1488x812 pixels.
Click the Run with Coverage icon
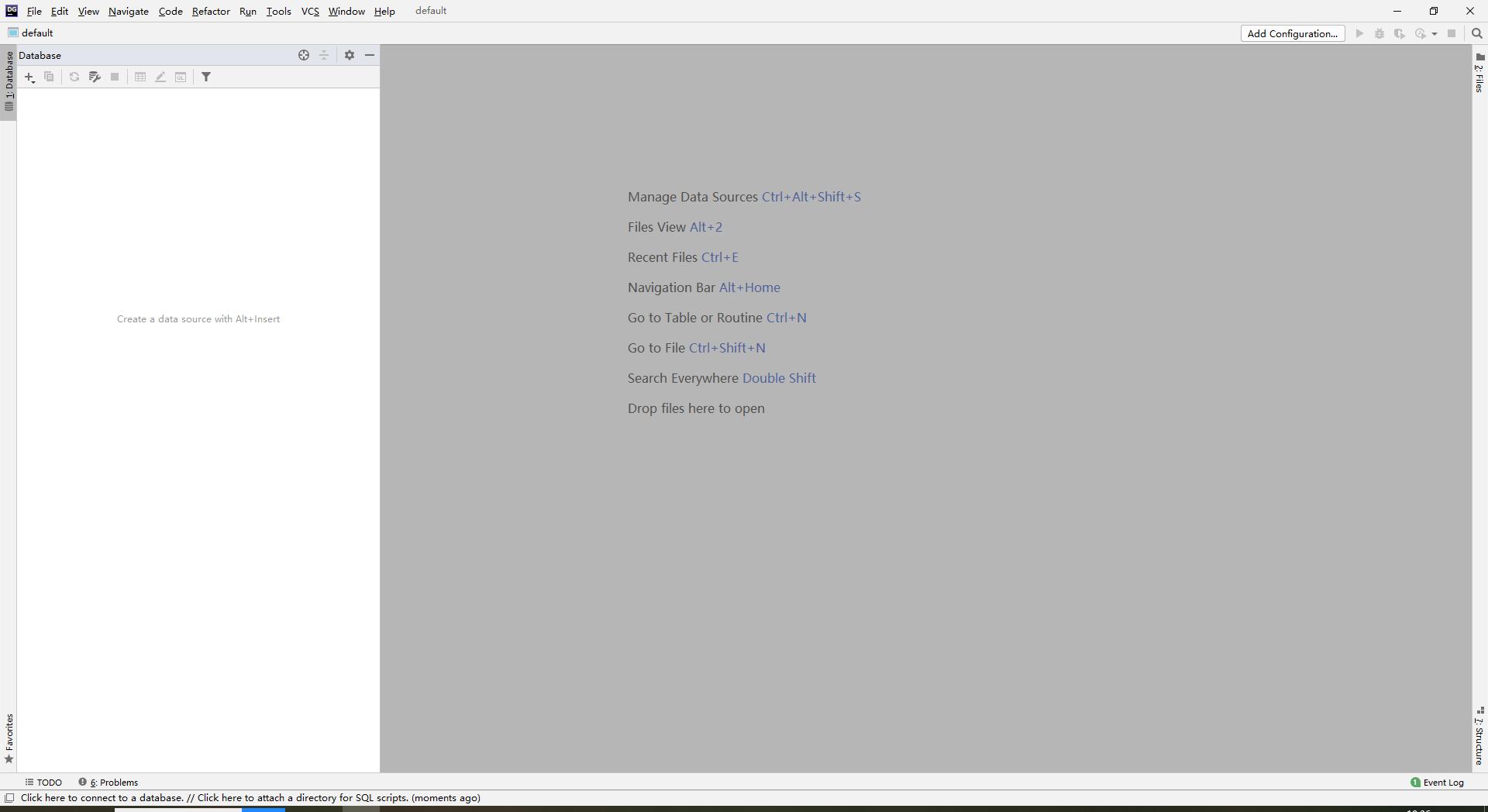pyautogui.click(x=1400, y=33)
